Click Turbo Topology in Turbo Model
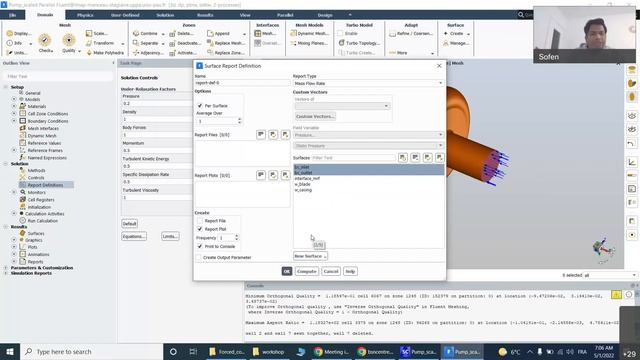The image size is (640, 360). (359, 43)
